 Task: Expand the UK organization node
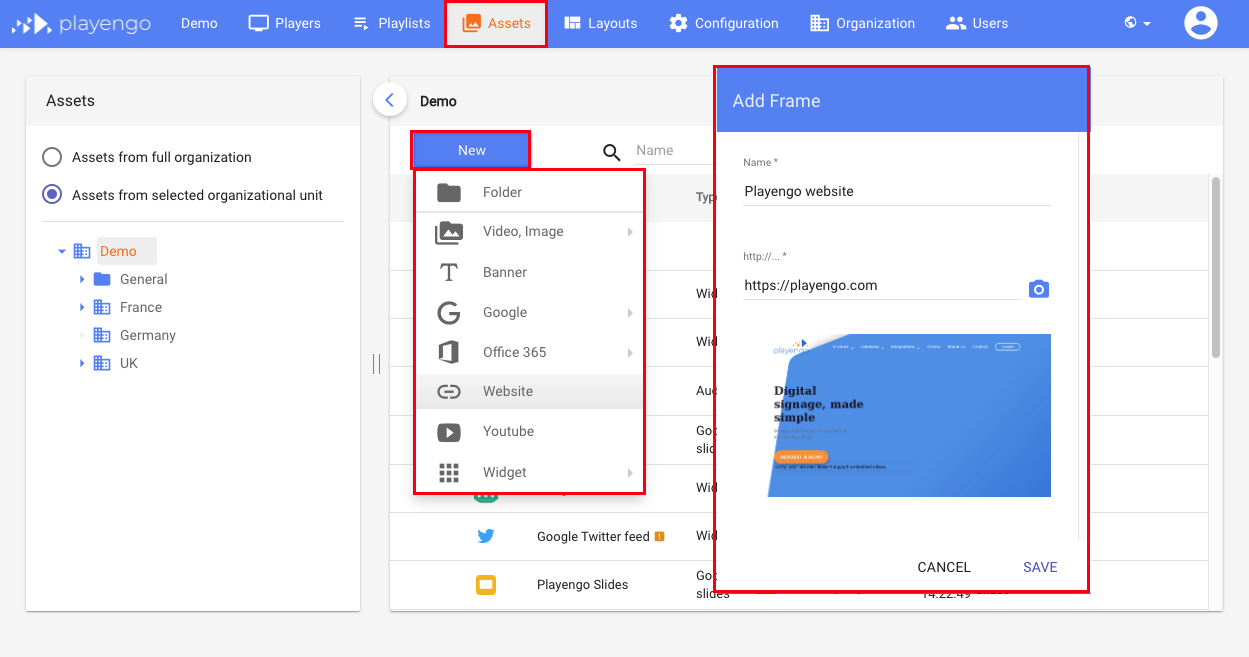pos(82,363)
